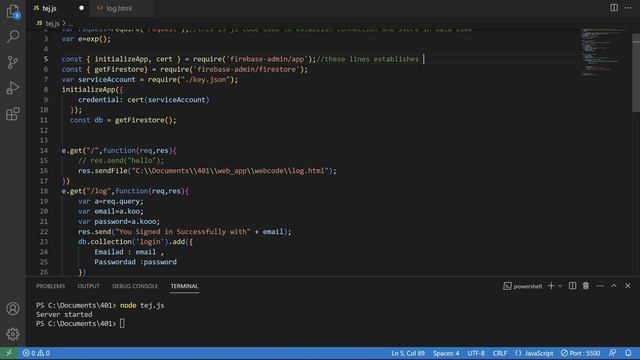
Task: Change indentation via Spaces: 4
Action: point(446,353)
